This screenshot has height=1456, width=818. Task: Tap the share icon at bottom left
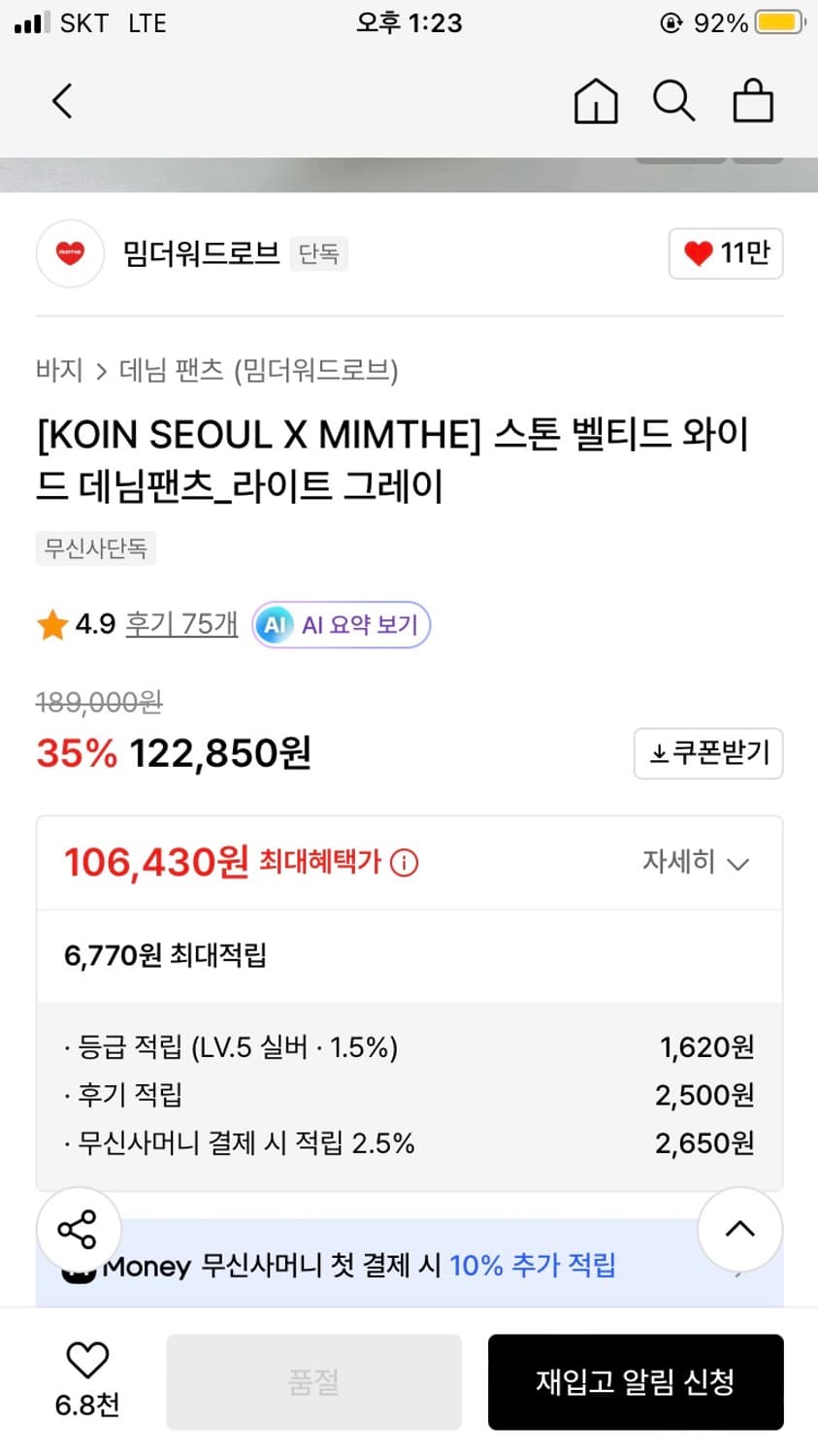(x=78, y=1229)
